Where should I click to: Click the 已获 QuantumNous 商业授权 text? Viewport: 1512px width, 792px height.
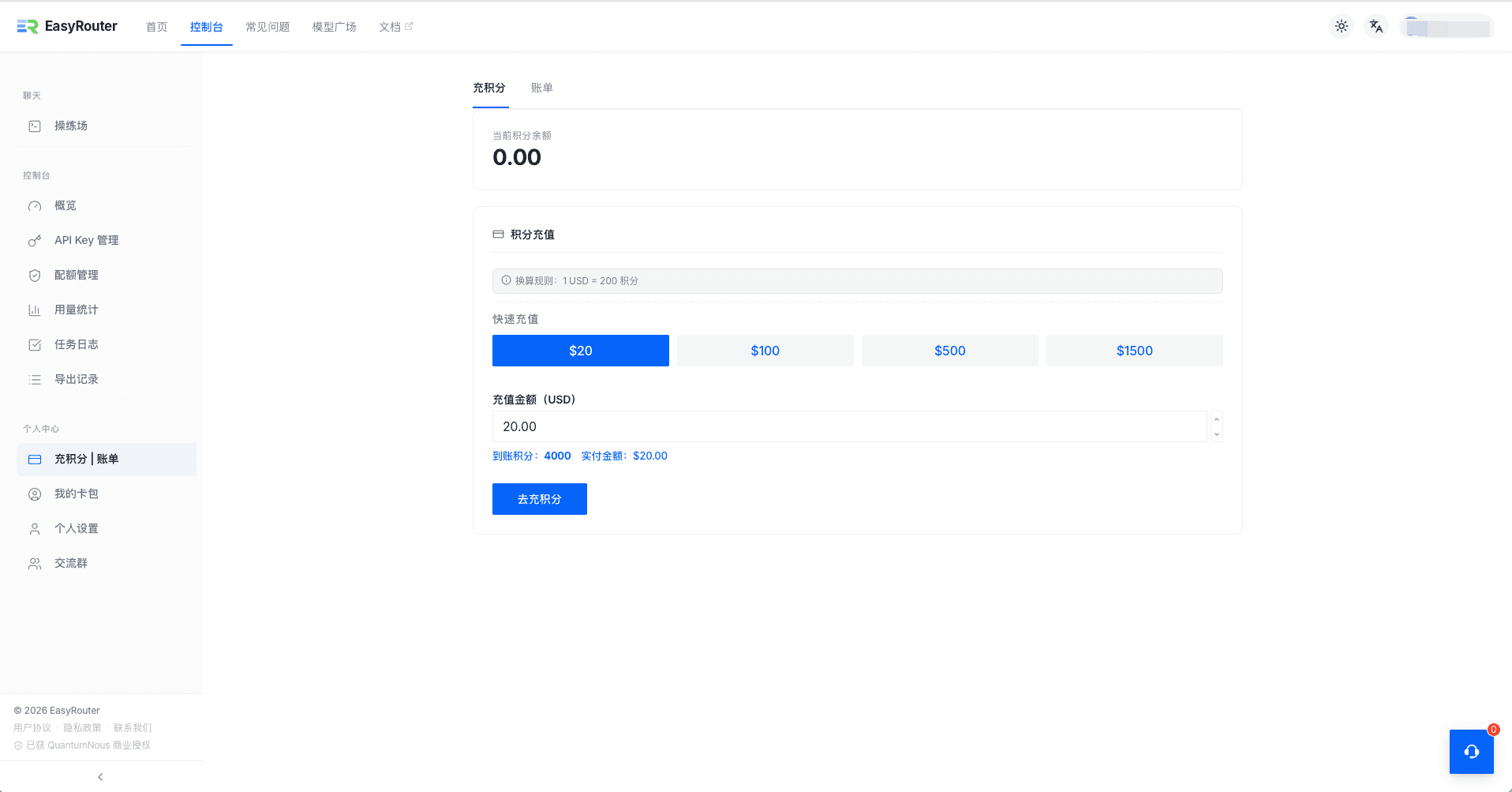tap(88, 745)
